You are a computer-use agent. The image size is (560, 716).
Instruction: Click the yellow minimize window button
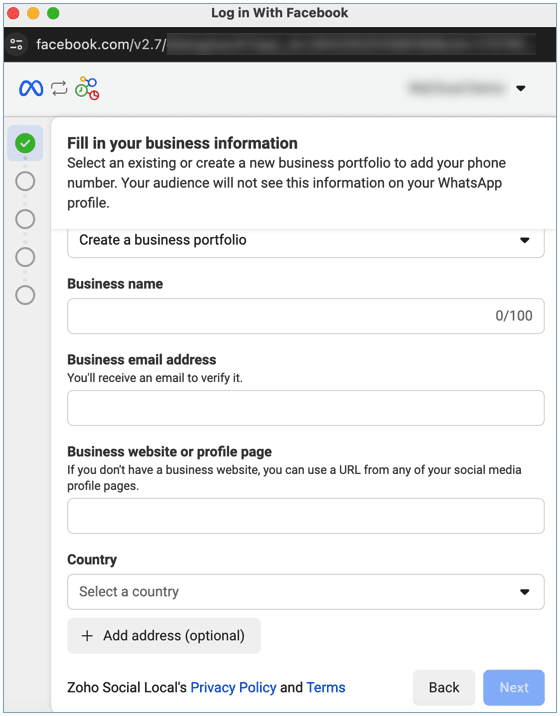(33, 13)
